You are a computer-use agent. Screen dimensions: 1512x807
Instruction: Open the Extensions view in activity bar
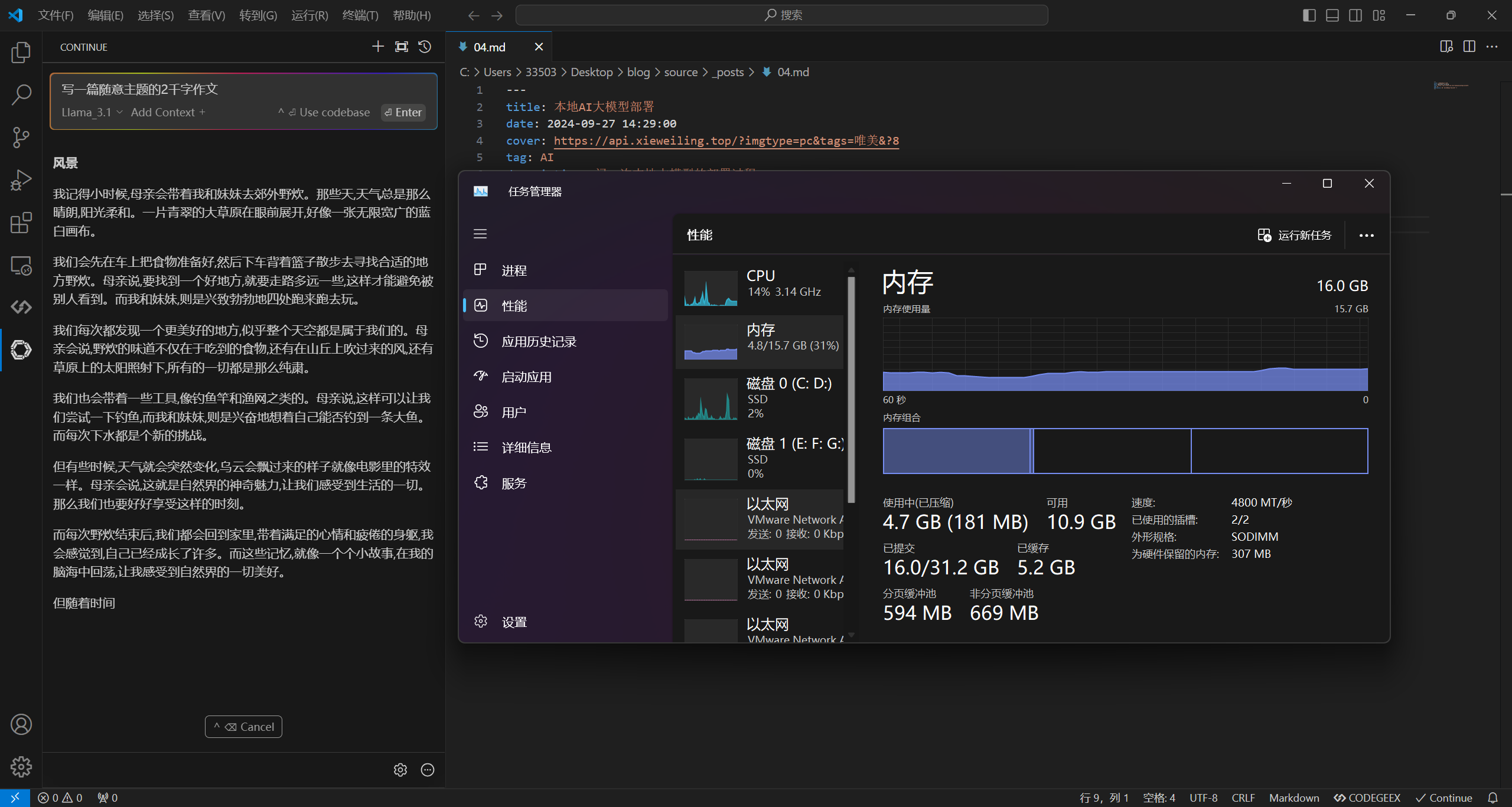pyautogui.click(x=21, y=223)
